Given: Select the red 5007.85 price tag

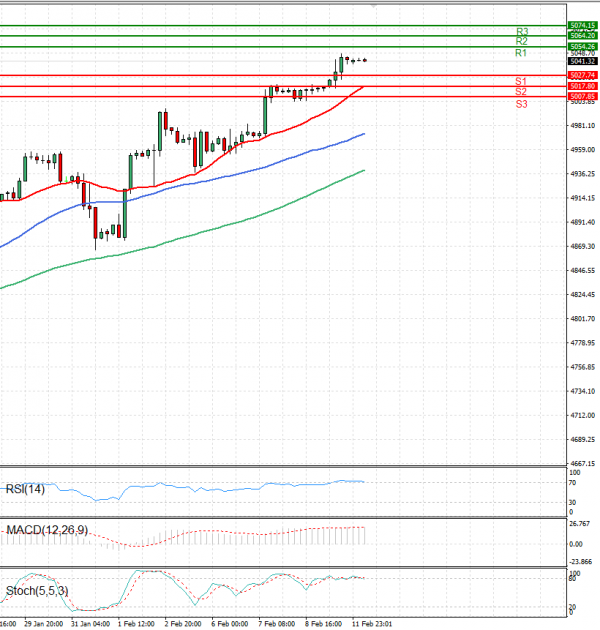Looking at the screenshot, I should (x=583, y=96).
